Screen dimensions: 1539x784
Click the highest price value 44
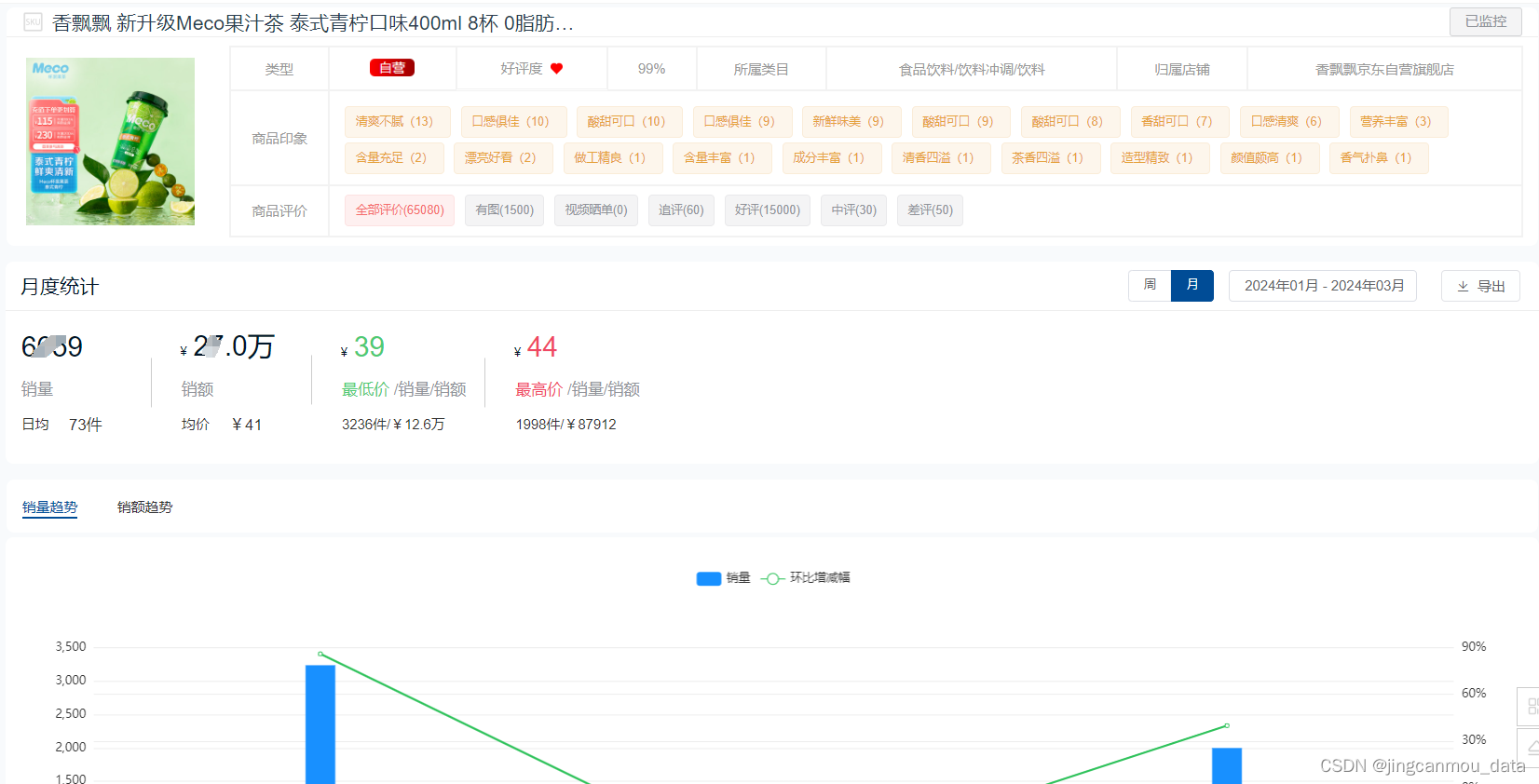[541, 347]
